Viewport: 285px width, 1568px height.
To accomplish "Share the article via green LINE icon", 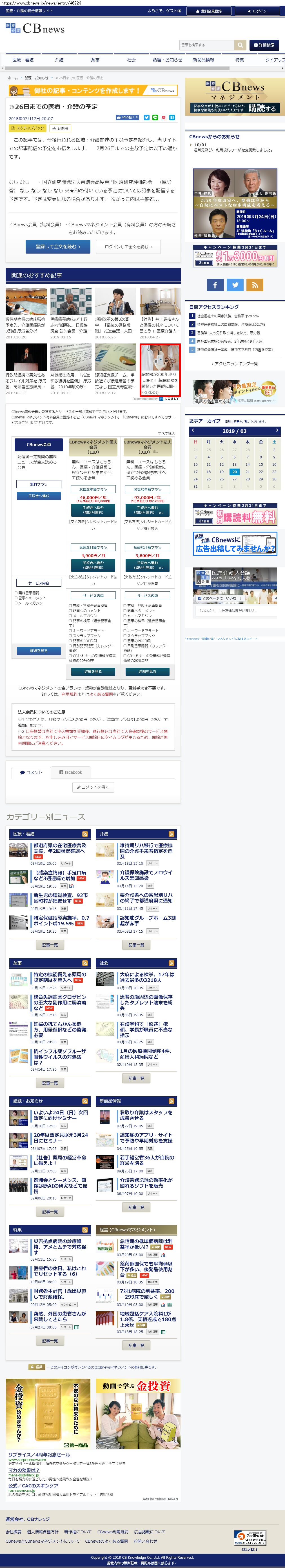I will tap(155, 117).
